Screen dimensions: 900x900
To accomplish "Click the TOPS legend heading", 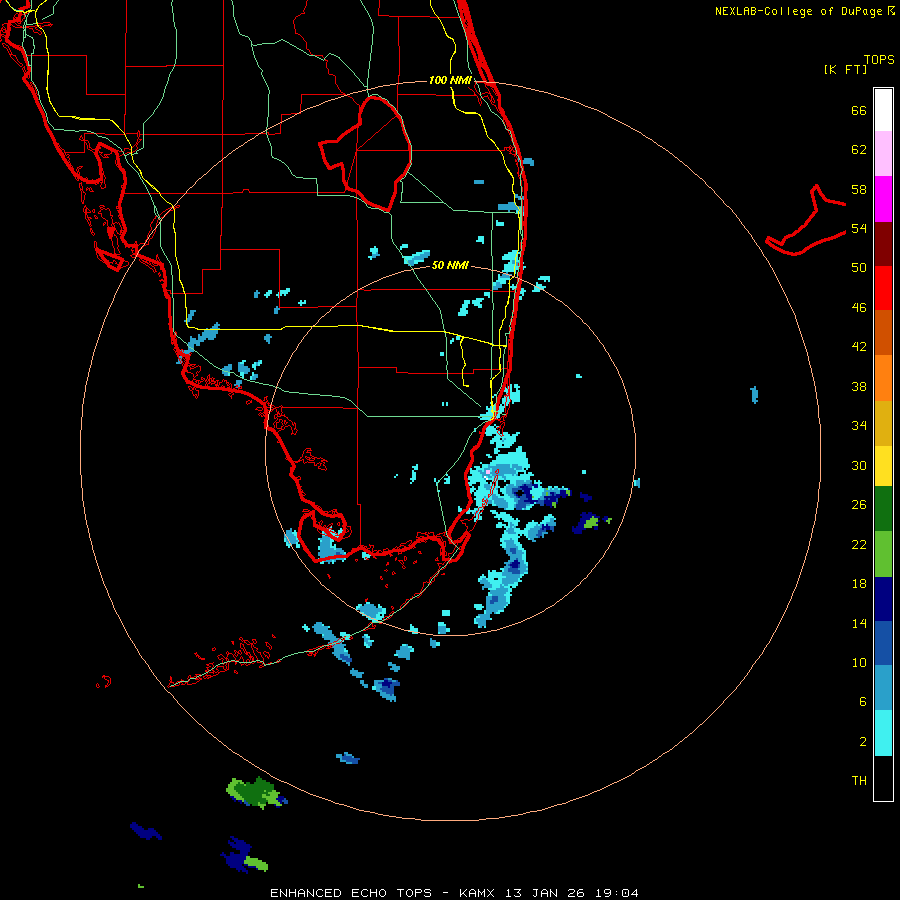I will point(879,59).
